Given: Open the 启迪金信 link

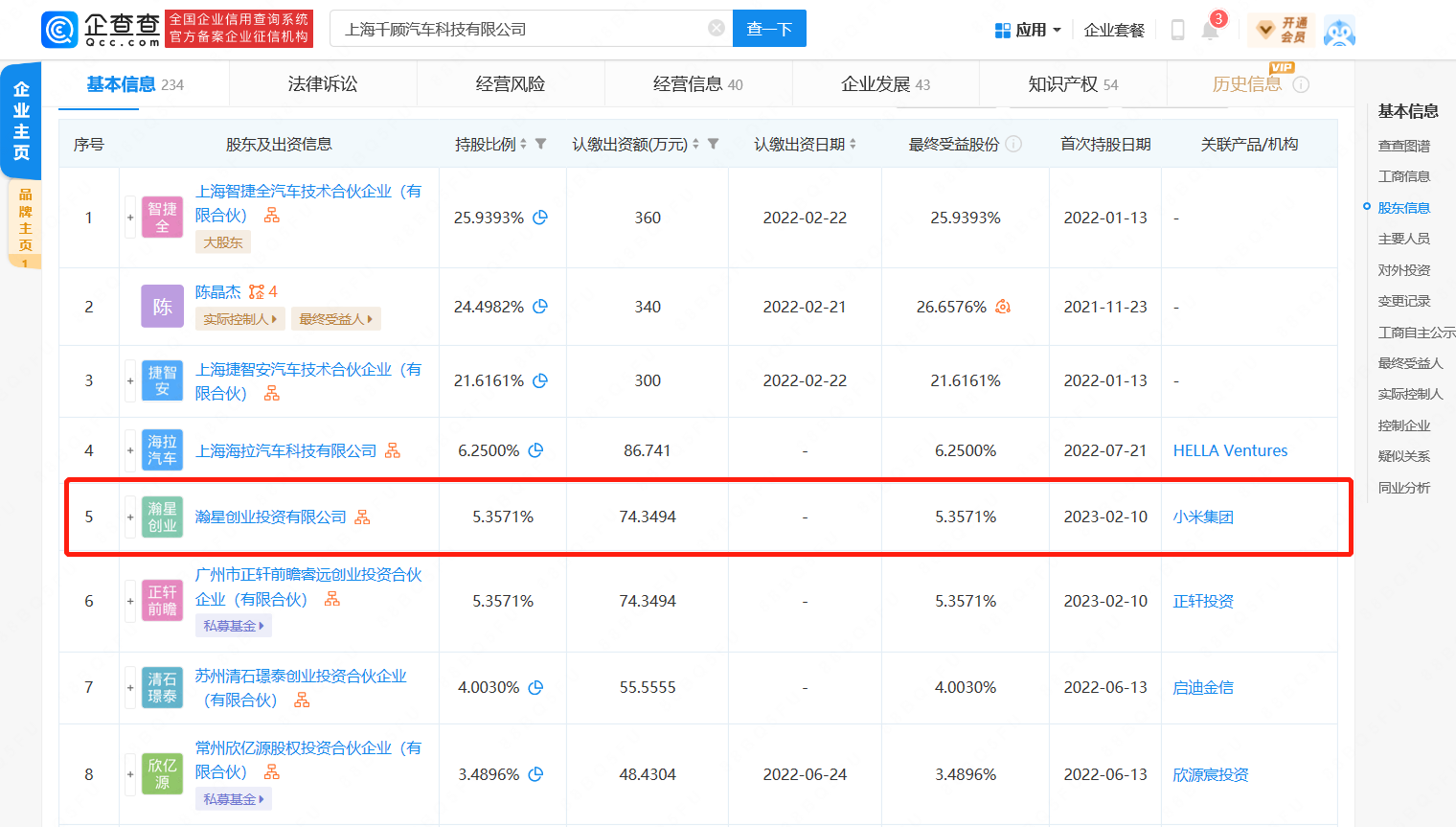Looking at the screenshot, I should click(x=1203, y=687).
